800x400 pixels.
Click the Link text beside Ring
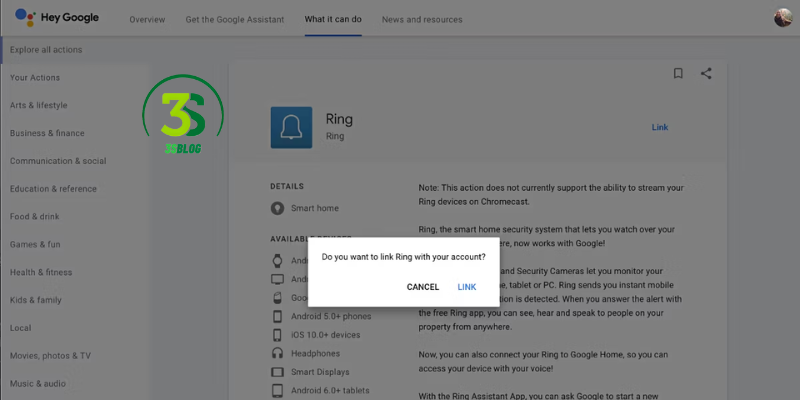click(660, 127)
